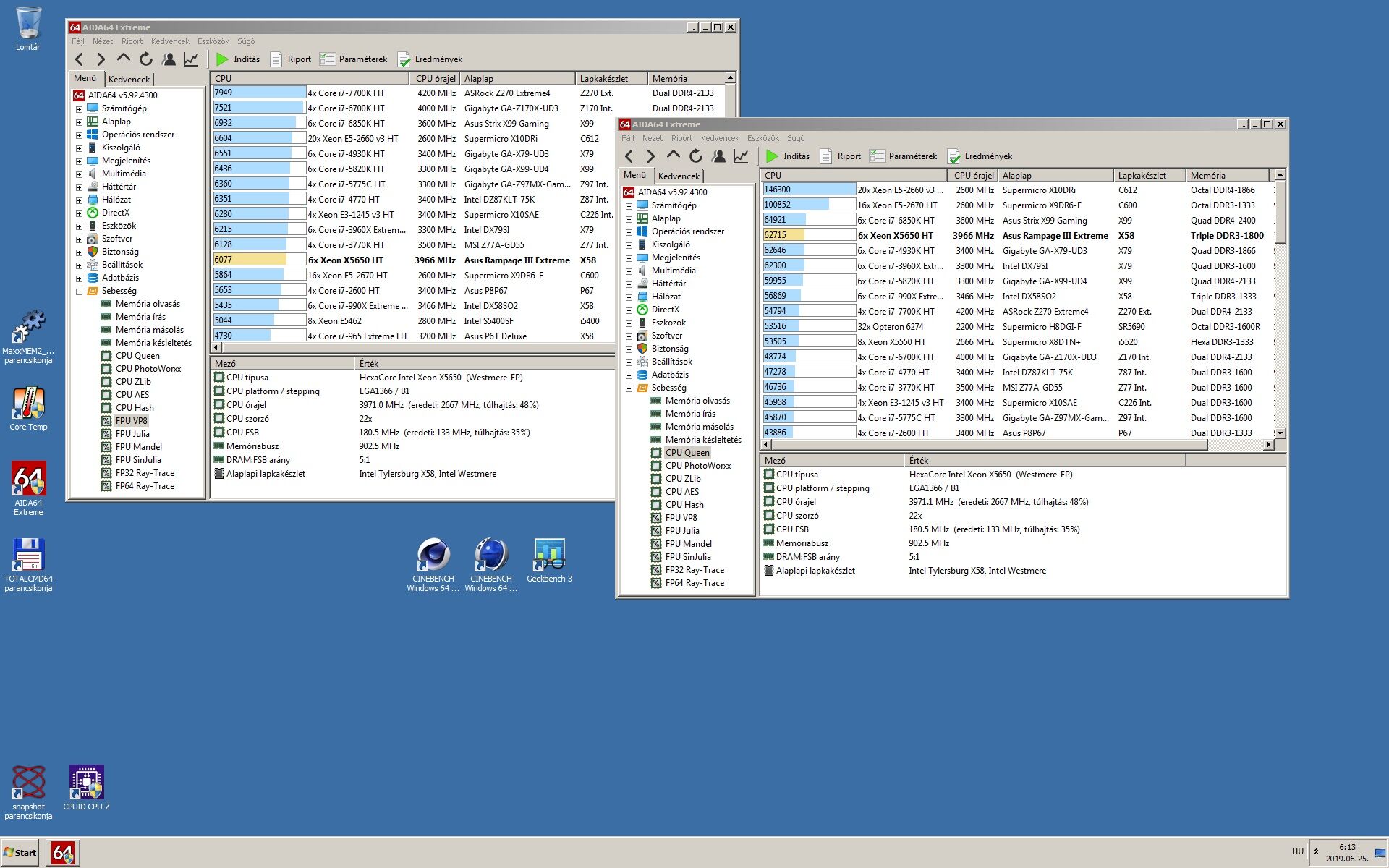Expand Biztonság node in front window tree
This screenshot has width=1389, height=868.
pyautogui.click(x=629, y=349)
